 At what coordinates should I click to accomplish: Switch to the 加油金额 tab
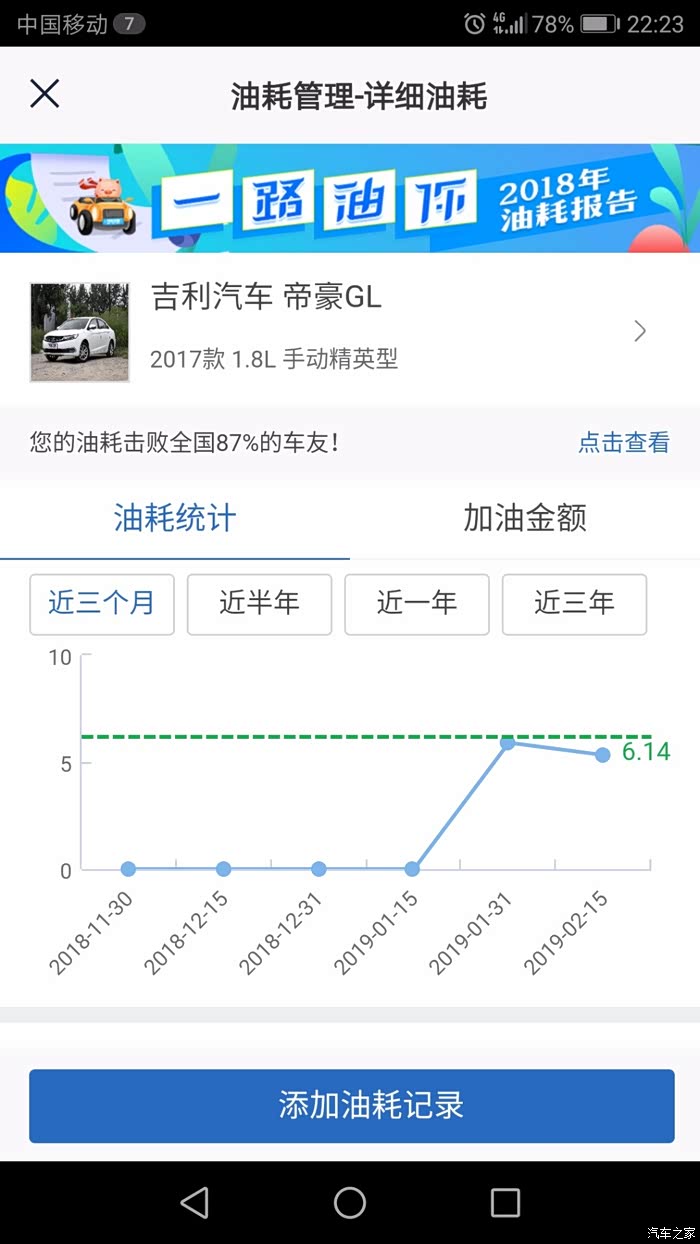(524, 518)
